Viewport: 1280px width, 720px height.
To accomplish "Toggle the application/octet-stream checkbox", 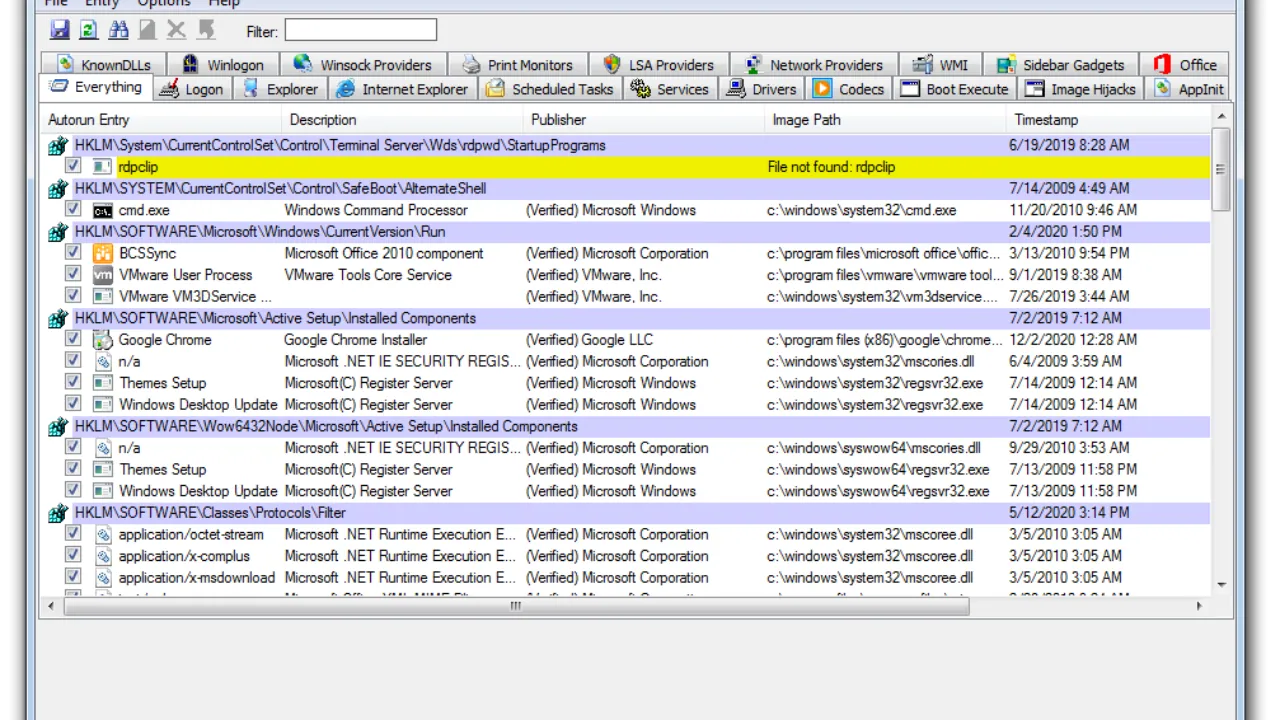I will pos(73,533).
